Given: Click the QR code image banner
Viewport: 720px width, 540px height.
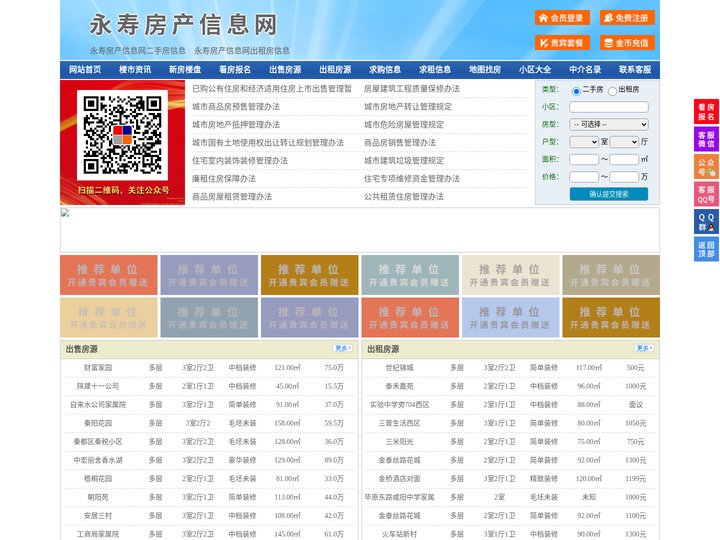Looking at the screenshot, I should point(123,142).
